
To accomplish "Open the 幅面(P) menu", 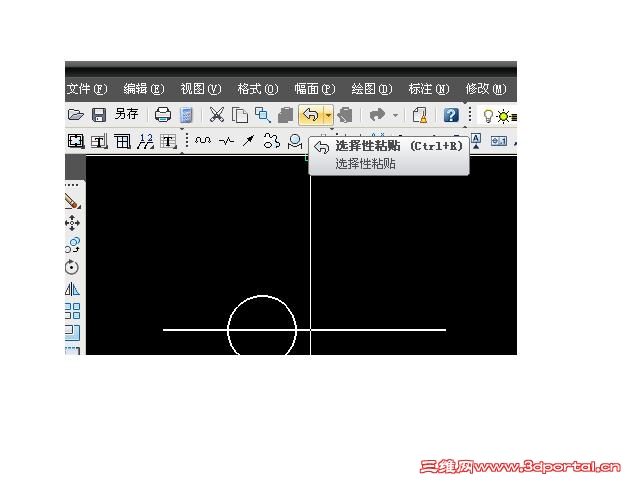I will [x=315, y=89].
